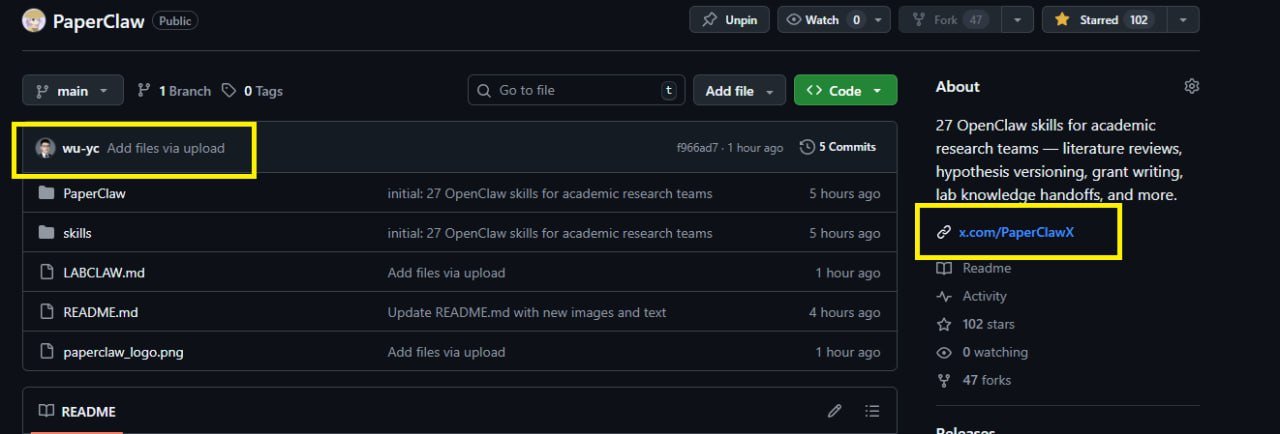The image size is (1280, 434).
Task: Click the branch icon beside 1 Branch
Action: 145,91
